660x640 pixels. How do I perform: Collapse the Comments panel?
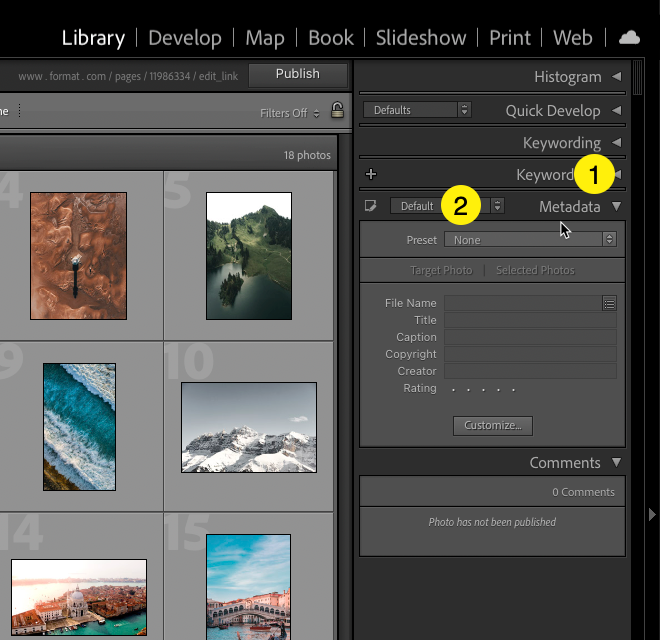(616, 463)
